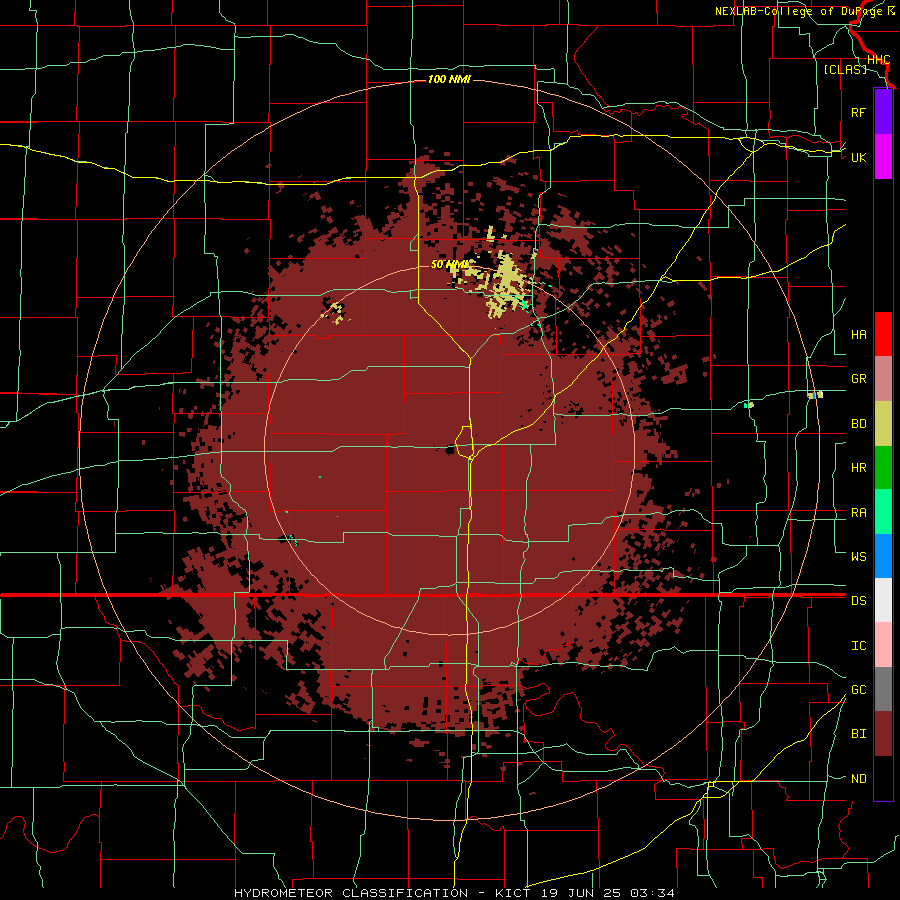The height and width of the screenshot is (900, 900).
Task: Click the DS legend label
Action: (858, 601)
